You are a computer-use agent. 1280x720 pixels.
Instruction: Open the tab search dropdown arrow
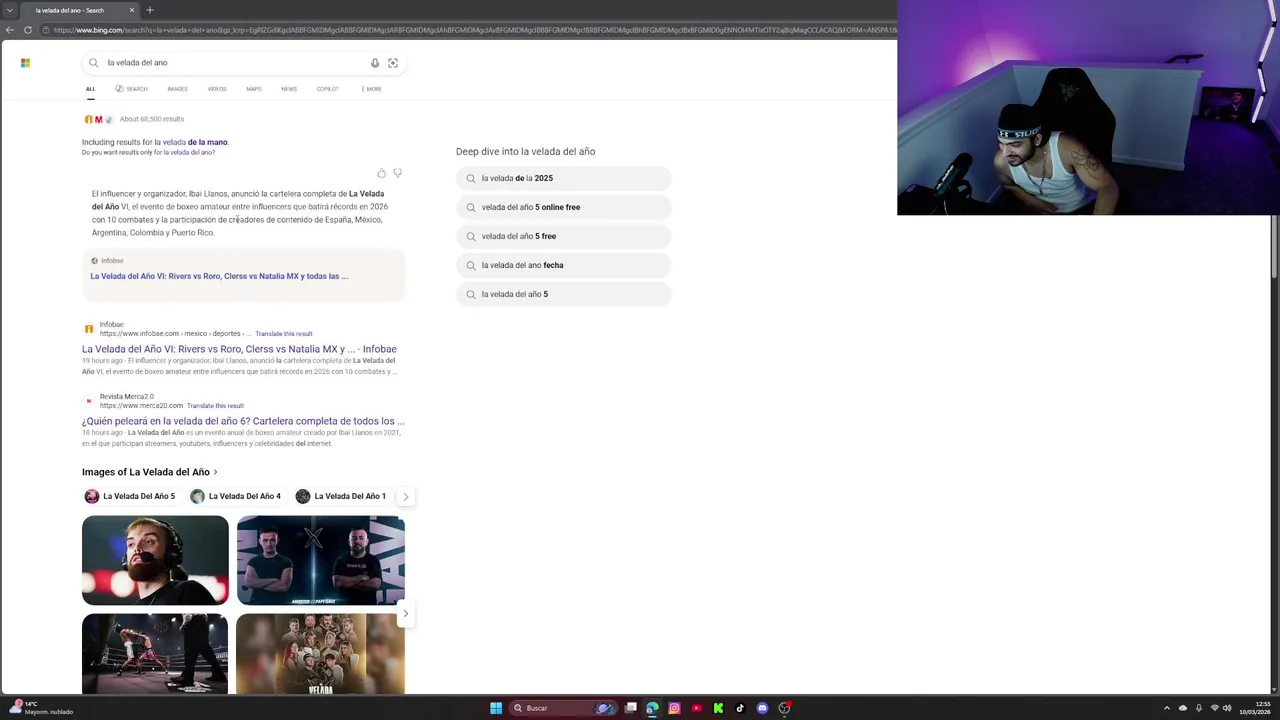[9, 10]
